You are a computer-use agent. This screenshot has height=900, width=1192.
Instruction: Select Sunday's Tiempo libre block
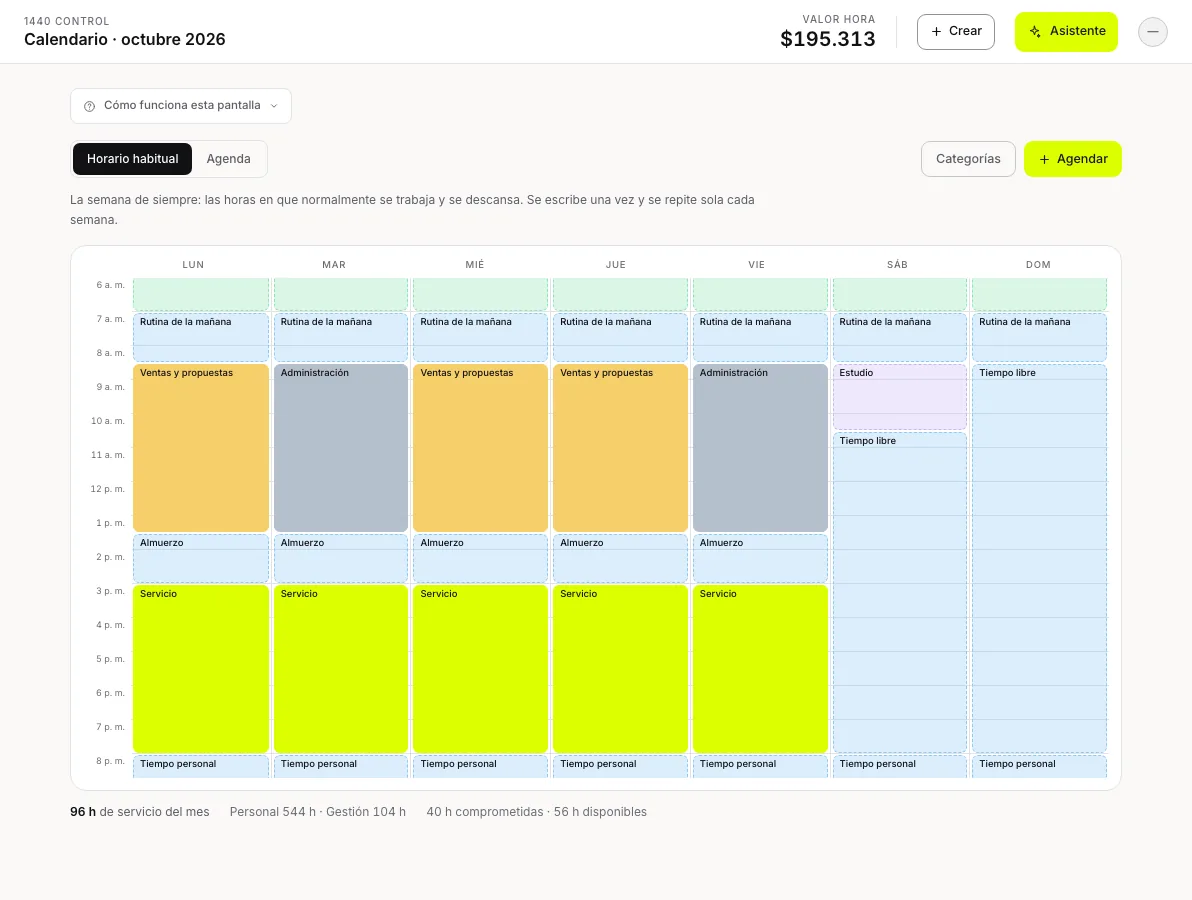click(x=1039, y=559)
